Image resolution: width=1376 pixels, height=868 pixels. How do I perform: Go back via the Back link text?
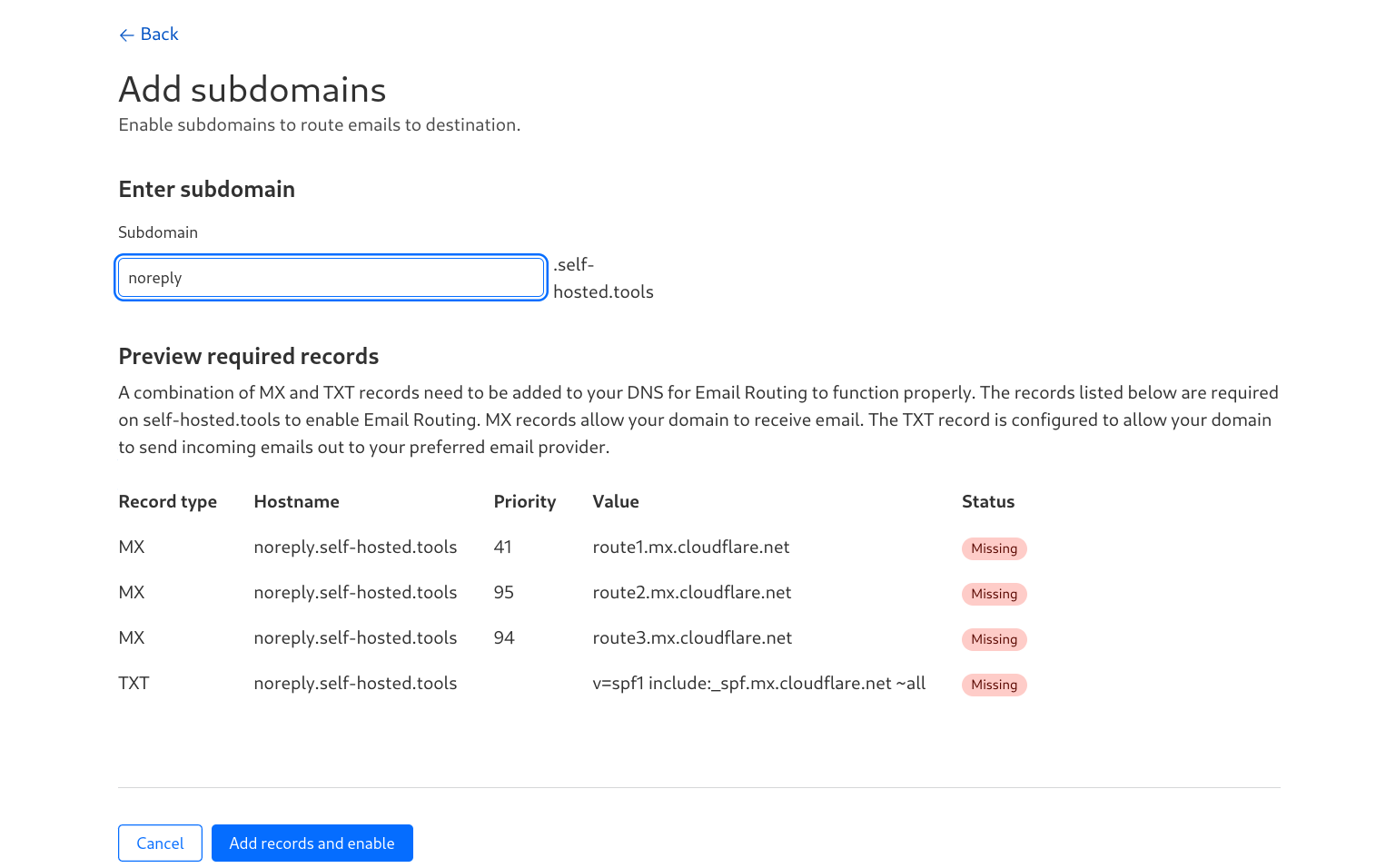pos(159,35)
